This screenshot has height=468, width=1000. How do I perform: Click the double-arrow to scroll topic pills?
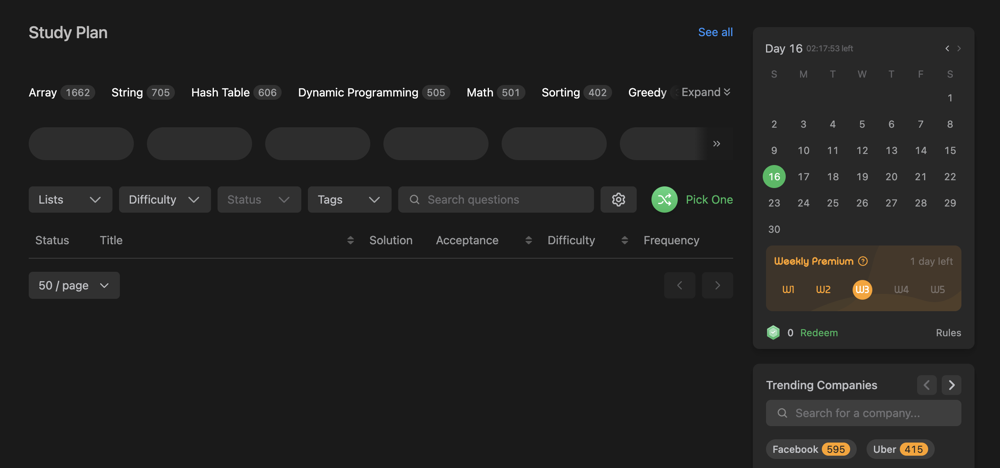[716, 144]
